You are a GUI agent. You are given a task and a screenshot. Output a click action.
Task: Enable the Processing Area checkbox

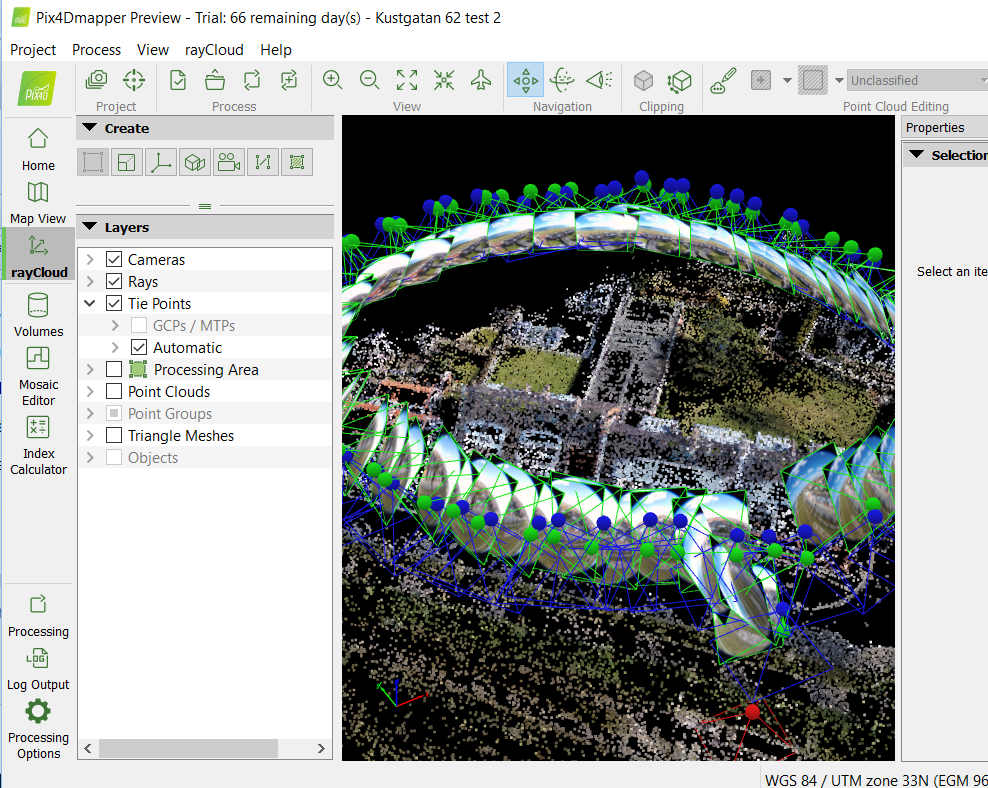point(114,369)
